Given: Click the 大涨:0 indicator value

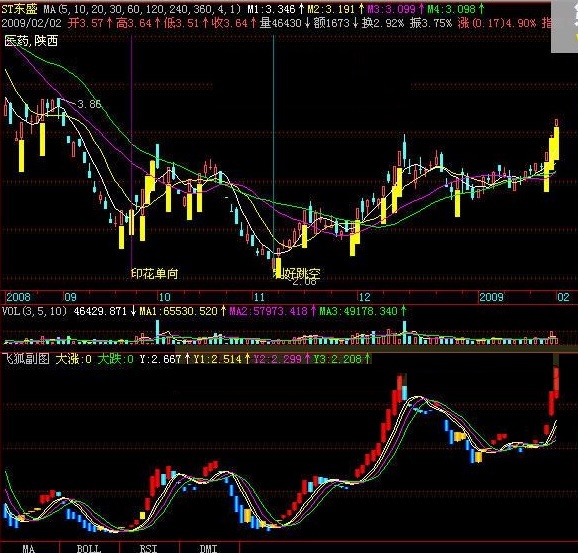Looking at the screenshot, I should (73, 358).
